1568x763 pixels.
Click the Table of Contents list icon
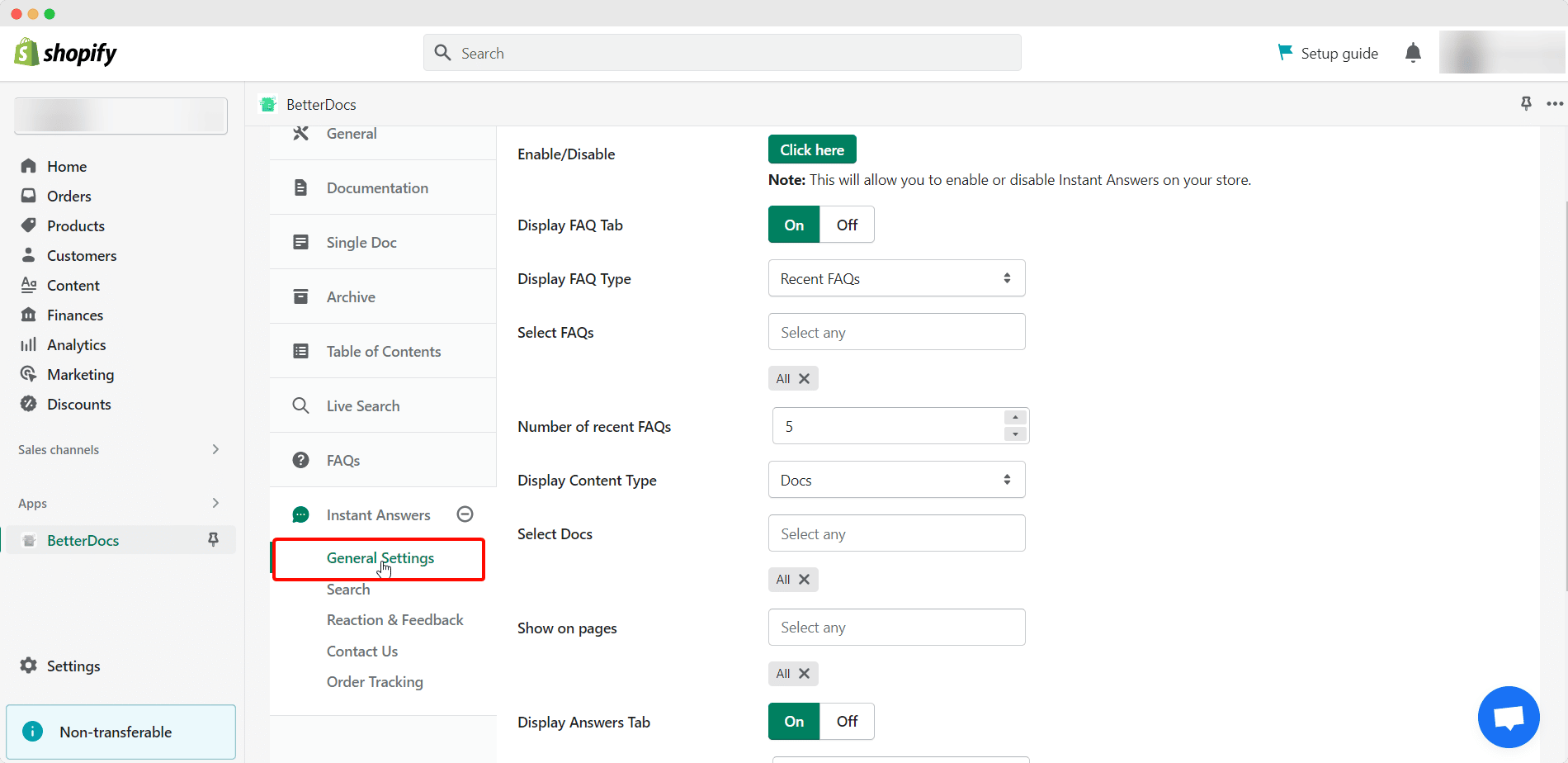[301, 351]
